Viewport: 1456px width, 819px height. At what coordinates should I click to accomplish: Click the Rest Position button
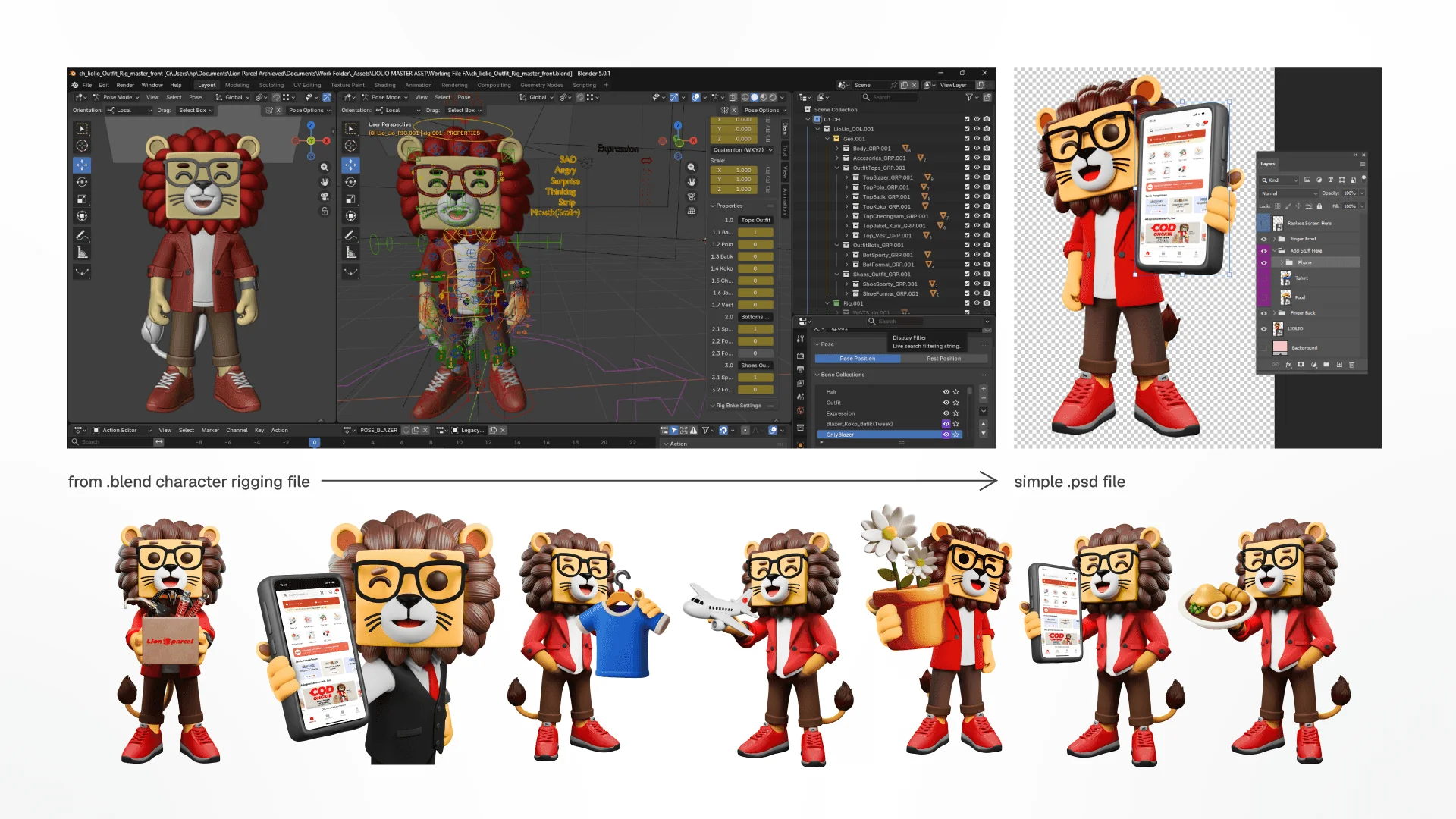(944, 359)
